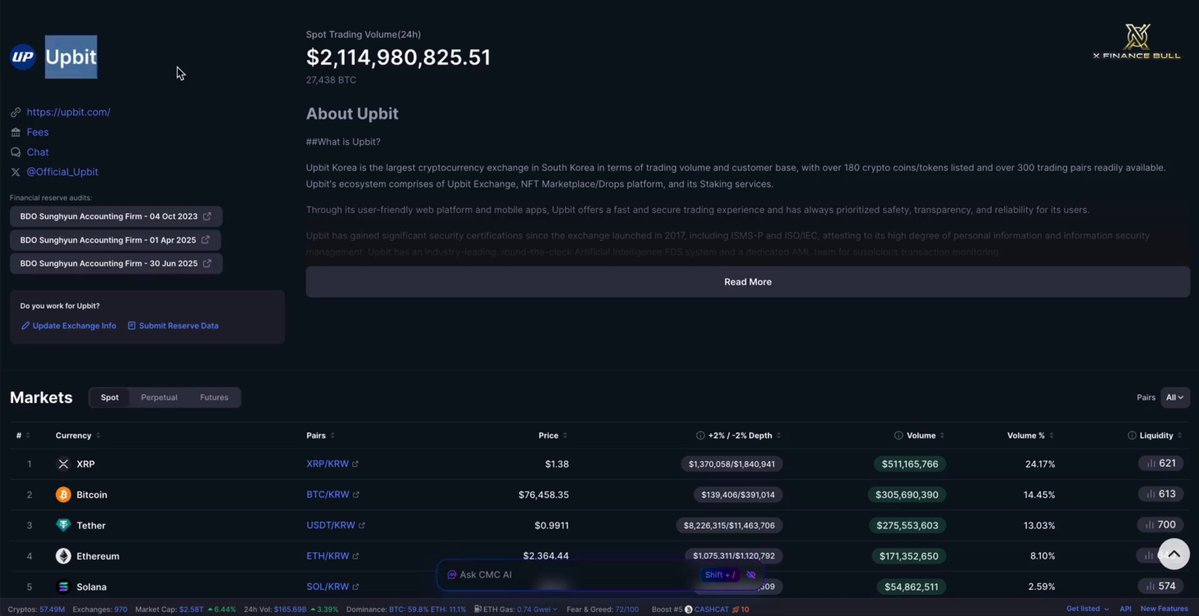
Task: Click the Bitcoin coin icon
Action: point(63,494)
